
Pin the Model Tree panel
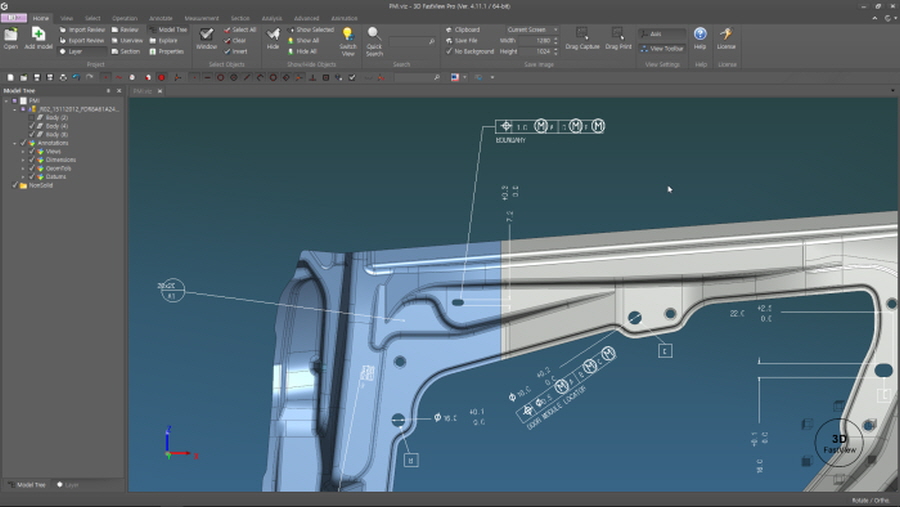108,91
